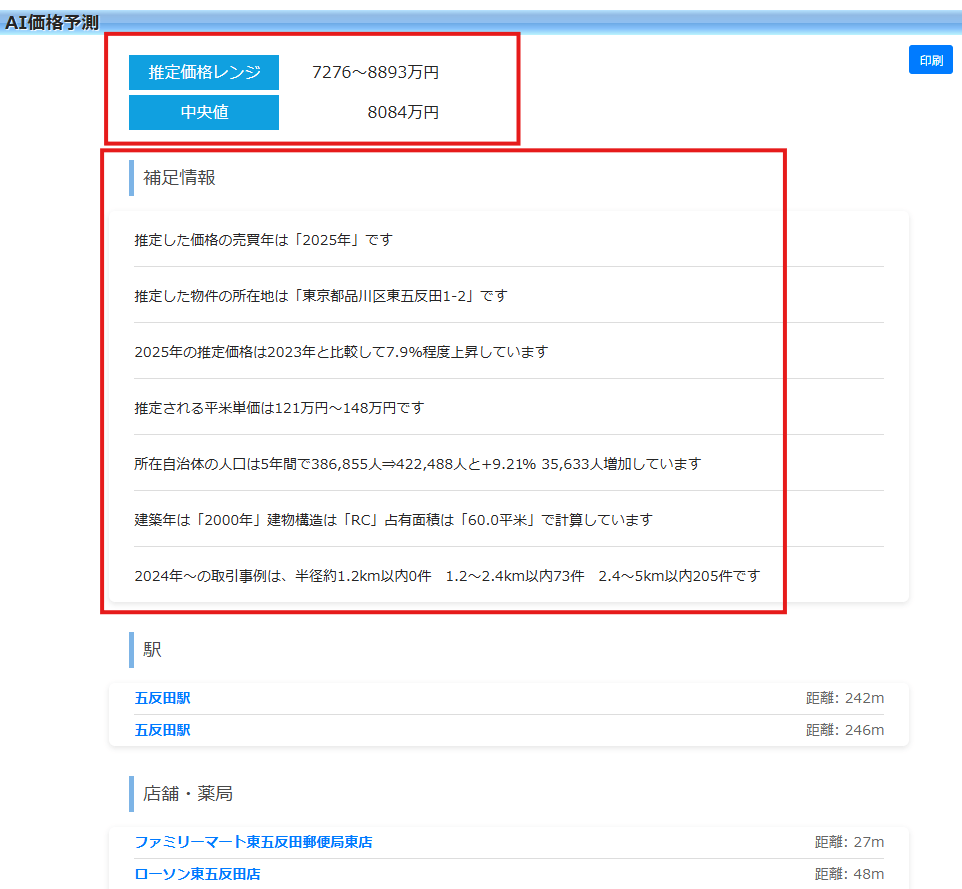962x889 pixels.
Task: Click the 距離: 27m distance label
Action: coord(844,842)
